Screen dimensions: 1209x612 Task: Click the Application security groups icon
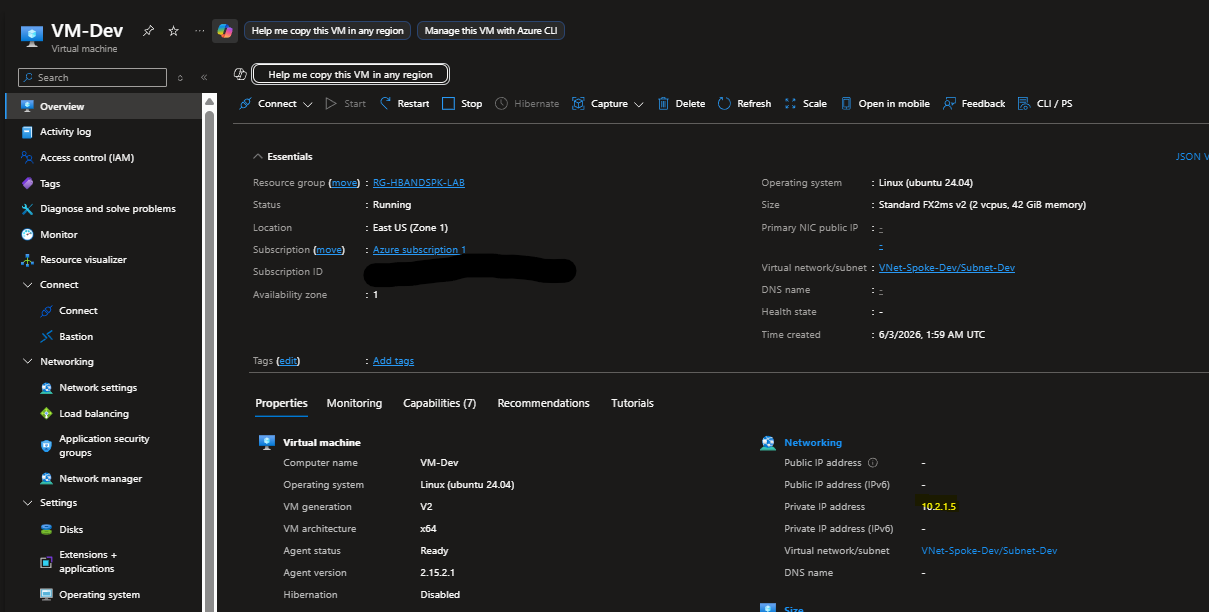[x=47, y=446]
